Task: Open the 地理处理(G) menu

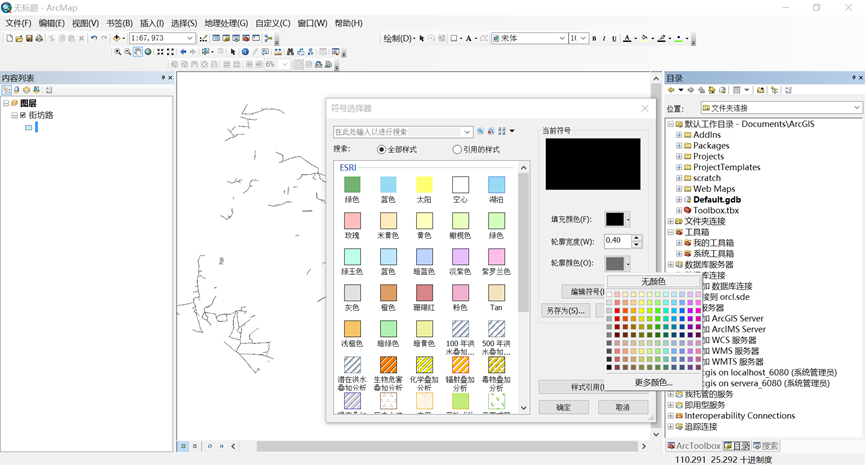Action: (x=226, y=23)
